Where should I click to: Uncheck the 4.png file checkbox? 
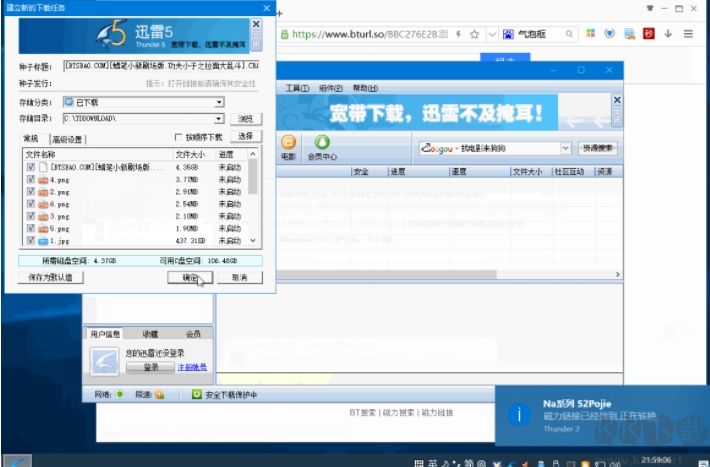coord(31,179)
